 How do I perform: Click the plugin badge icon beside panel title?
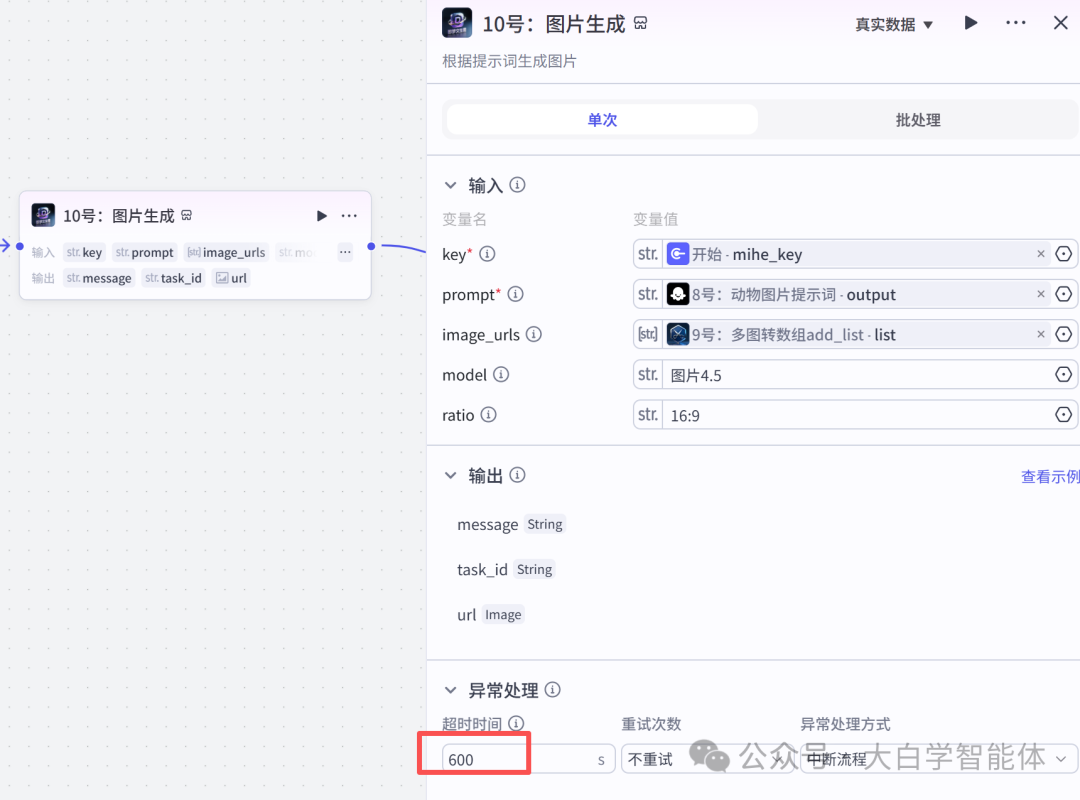(641, 23)
